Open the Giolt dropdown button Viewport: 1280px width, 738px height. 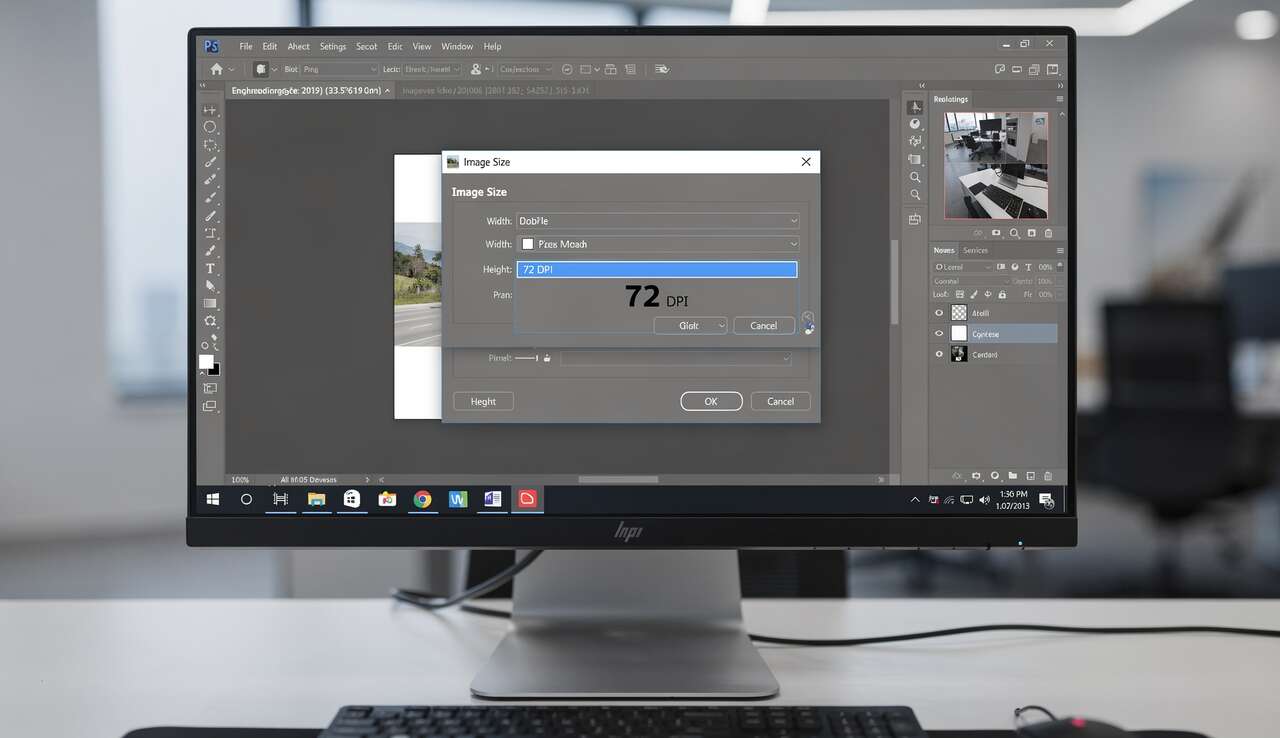(x=690, y=326)
